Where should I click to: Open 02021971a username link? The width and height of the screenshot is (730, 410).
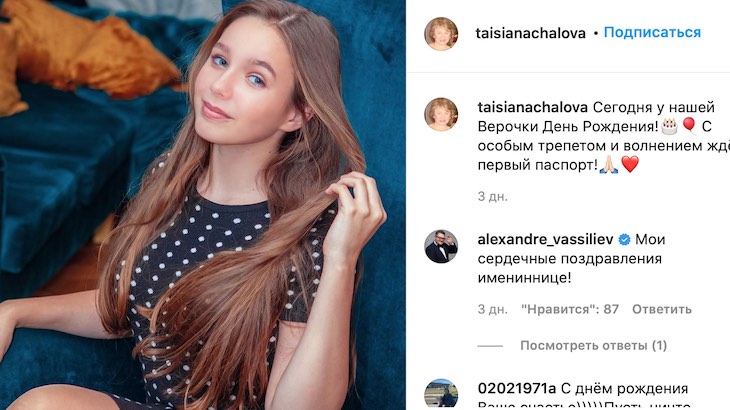click(517, 388)
